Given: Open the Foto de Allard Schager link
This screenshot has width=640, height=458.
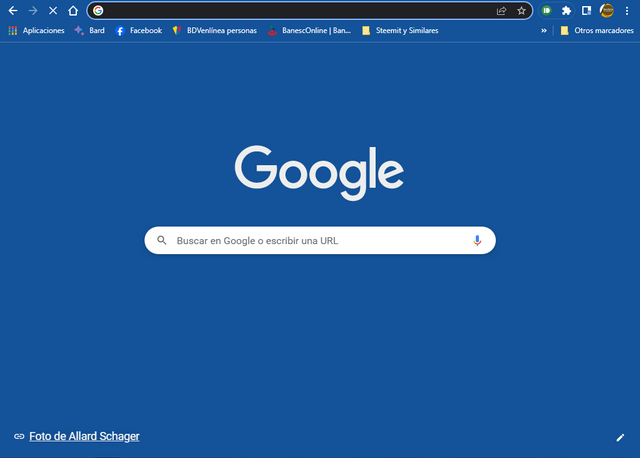Looking at the screenshot, I should coord(84,436).
